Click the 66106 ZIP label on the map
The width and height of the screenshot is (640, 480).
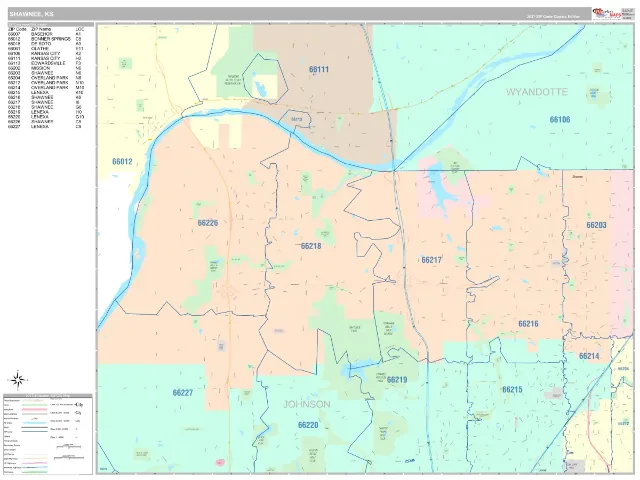tap(560, 120)
